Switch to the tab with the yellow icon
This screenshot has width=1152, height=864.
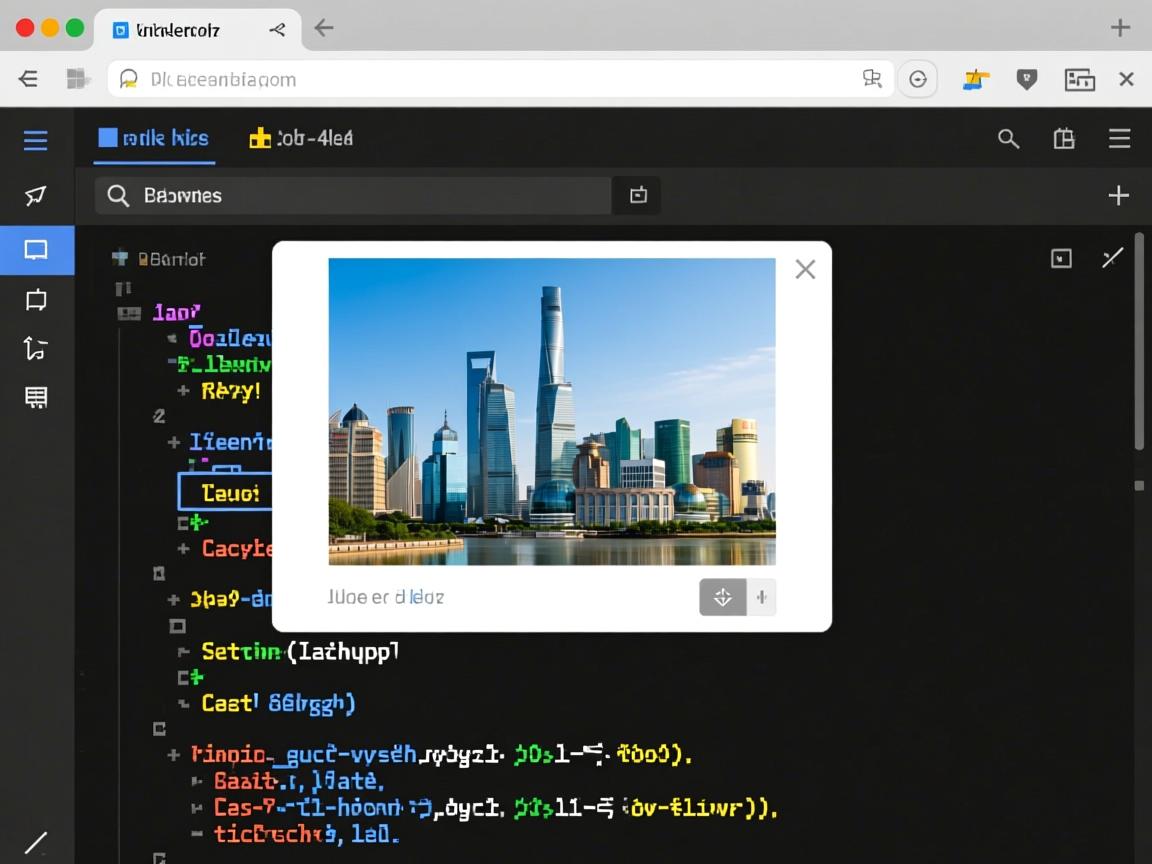point(301,139)
